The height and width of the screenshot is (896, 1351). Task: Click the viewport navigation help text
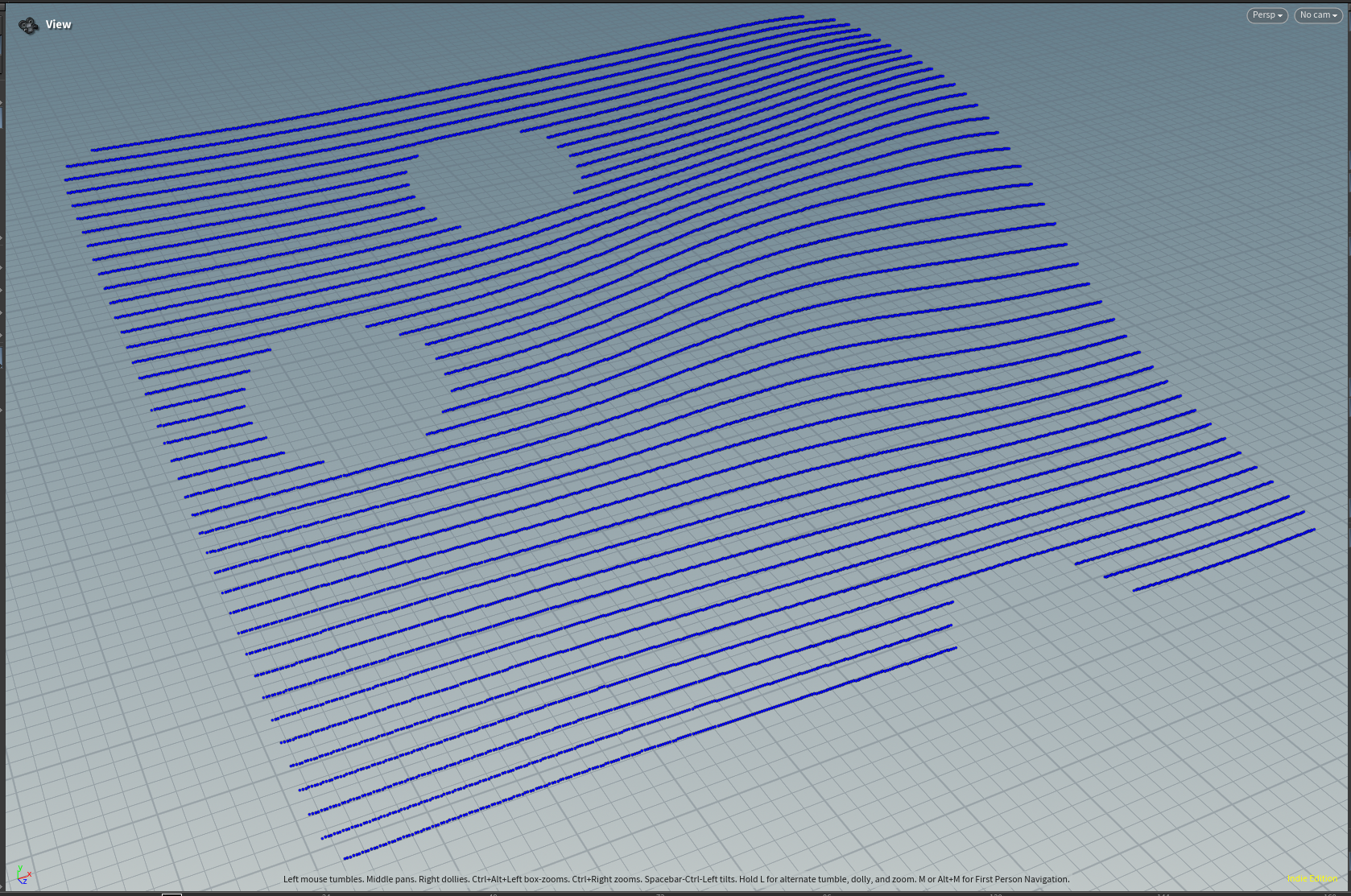[676, 879]
